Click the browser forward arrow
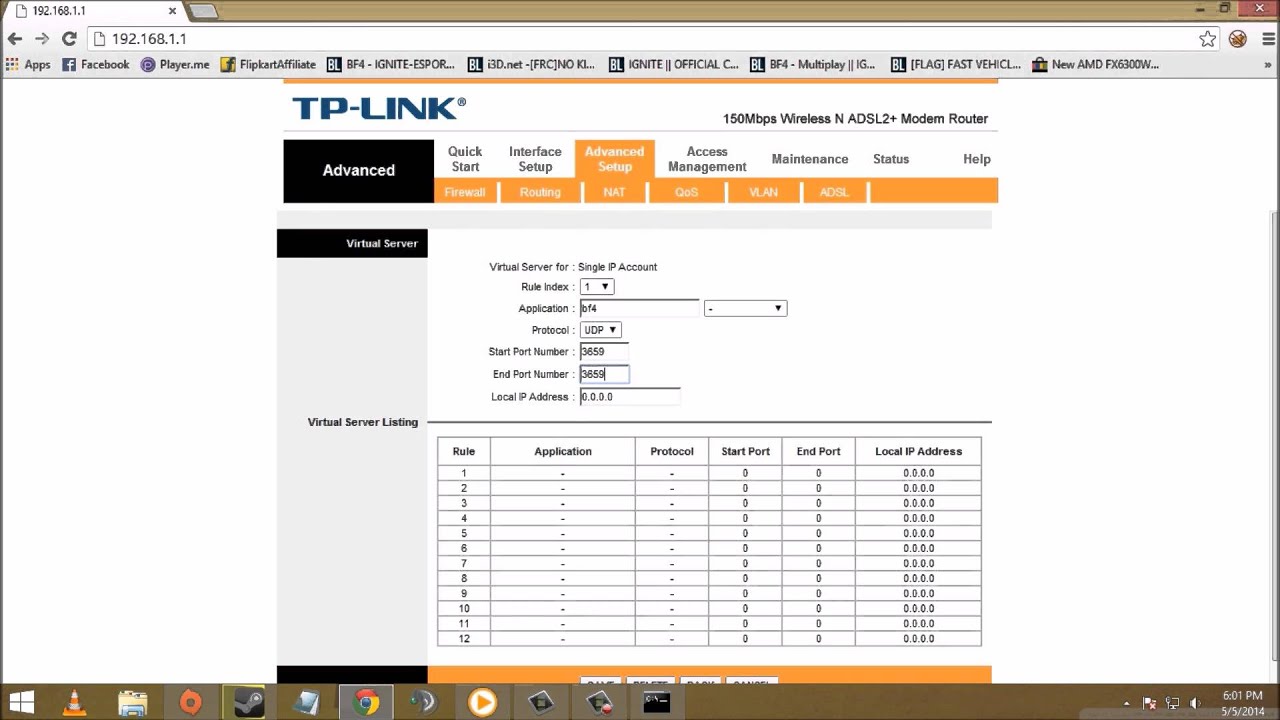 (x=41, y=39)
